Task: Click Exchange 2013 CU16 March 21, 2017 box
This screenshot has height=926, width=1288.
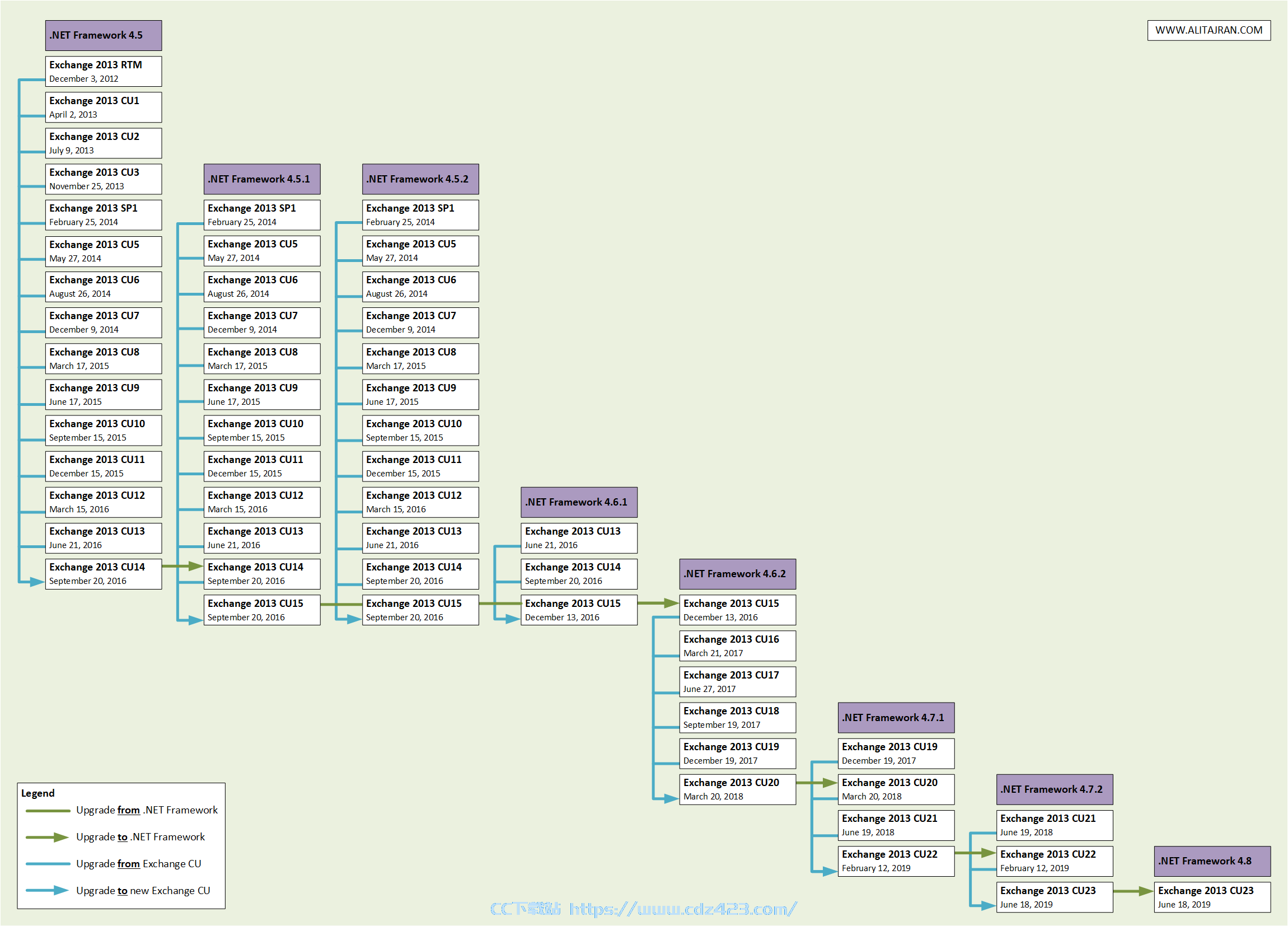Action: pyautogui.click(x=737, y=646)
